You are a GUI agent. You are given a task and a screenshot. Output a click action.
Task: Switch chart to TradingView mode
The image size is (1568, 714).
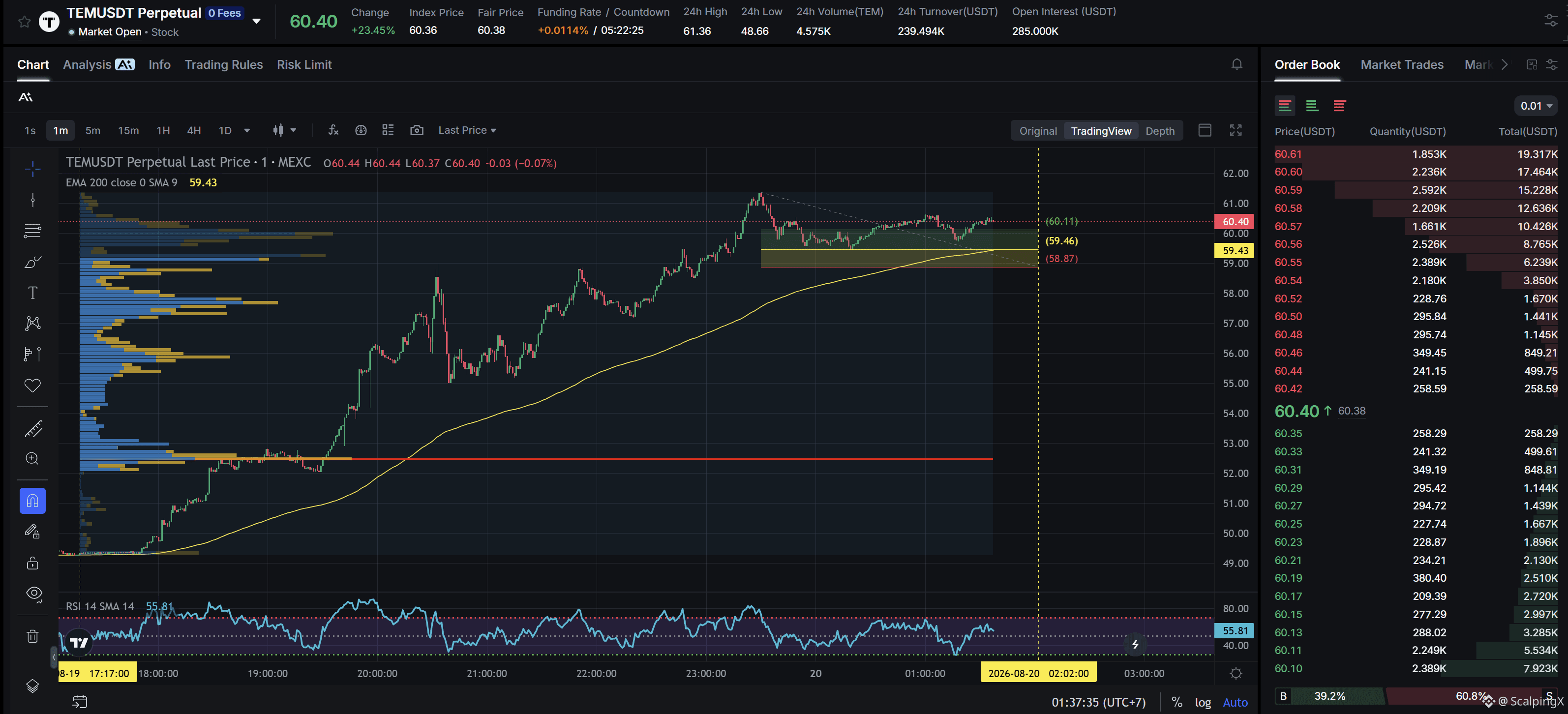(1101, 131)
